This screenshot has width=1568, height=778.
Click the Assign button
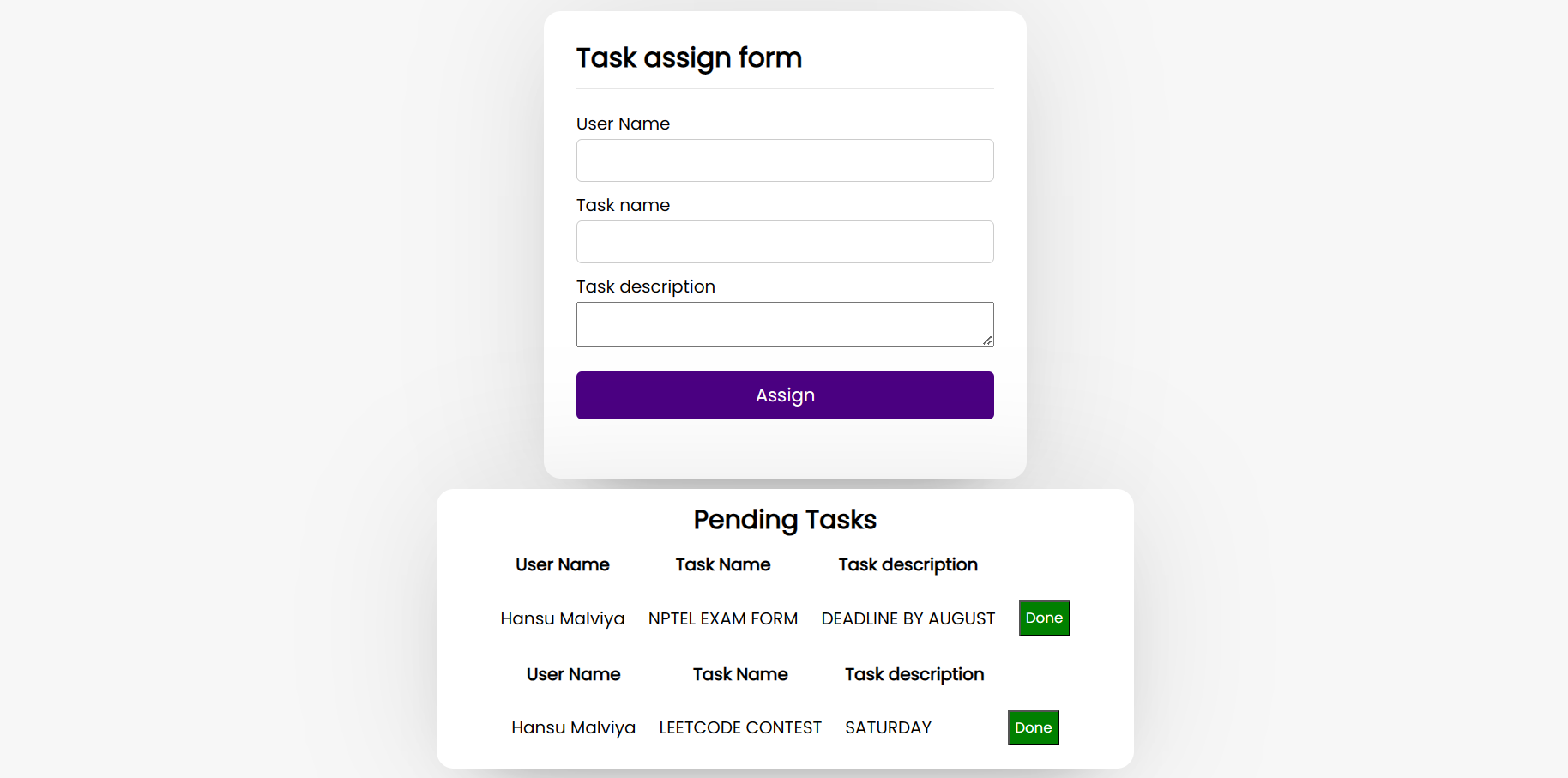pyautogui.click(x=784, y=395)
